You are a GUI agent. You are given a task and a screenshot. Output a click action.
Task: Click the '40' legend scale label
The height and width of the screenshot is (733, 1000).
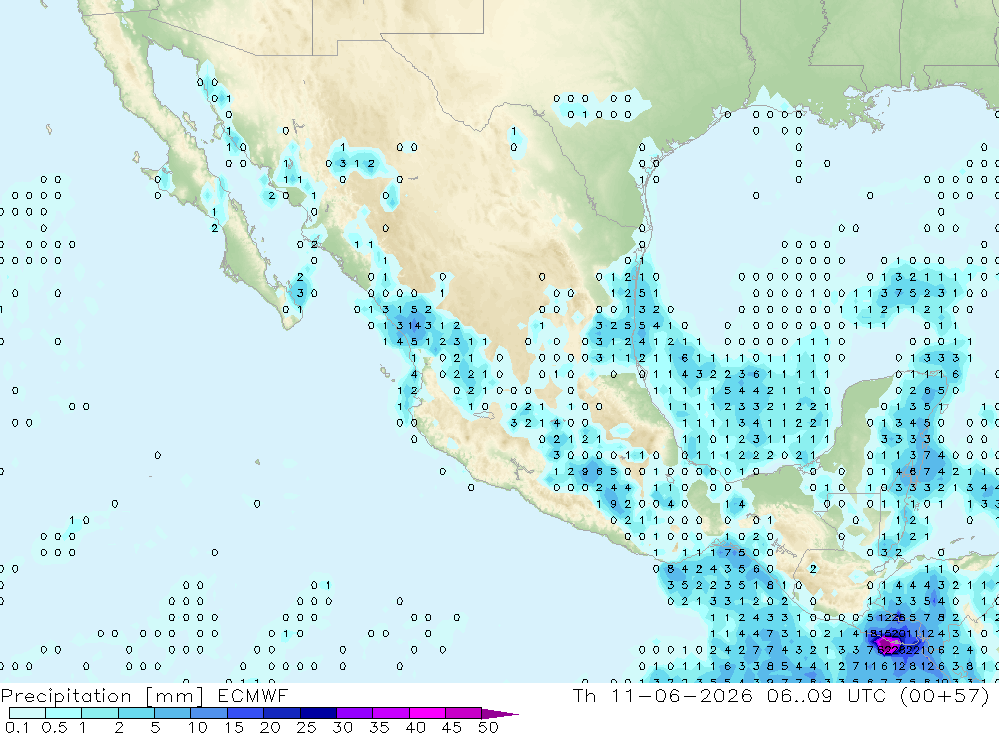point(415,727)
